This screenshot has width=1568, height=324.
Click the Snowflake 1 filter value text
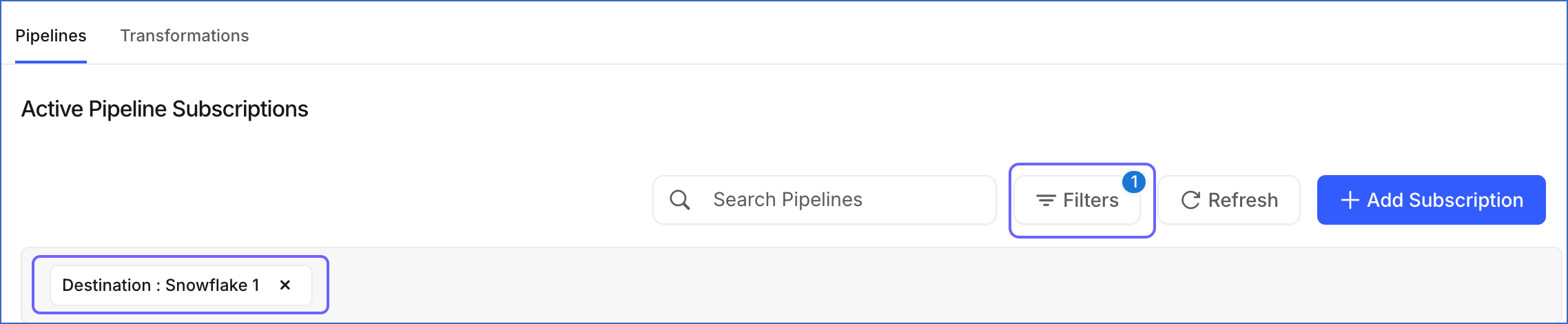pos(212,285)
